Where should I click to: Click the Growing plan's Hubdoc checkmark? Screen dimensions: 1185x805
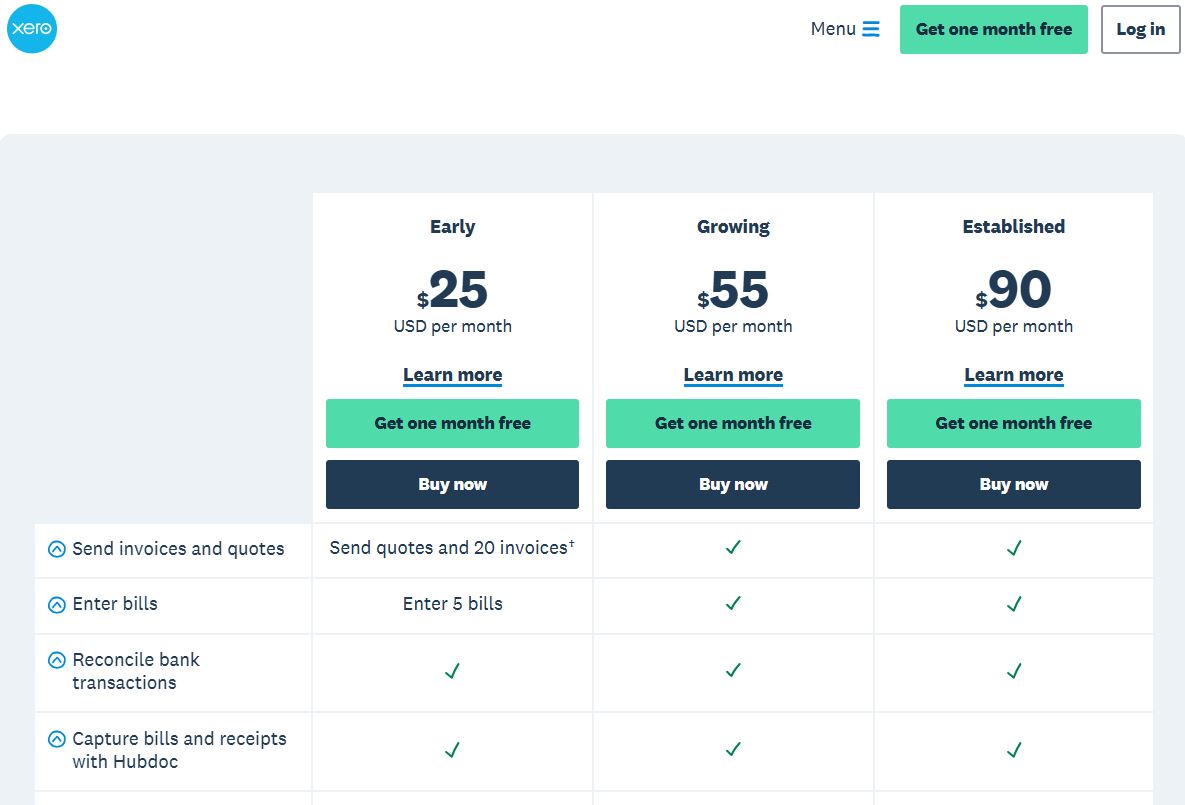click(733, 748)
